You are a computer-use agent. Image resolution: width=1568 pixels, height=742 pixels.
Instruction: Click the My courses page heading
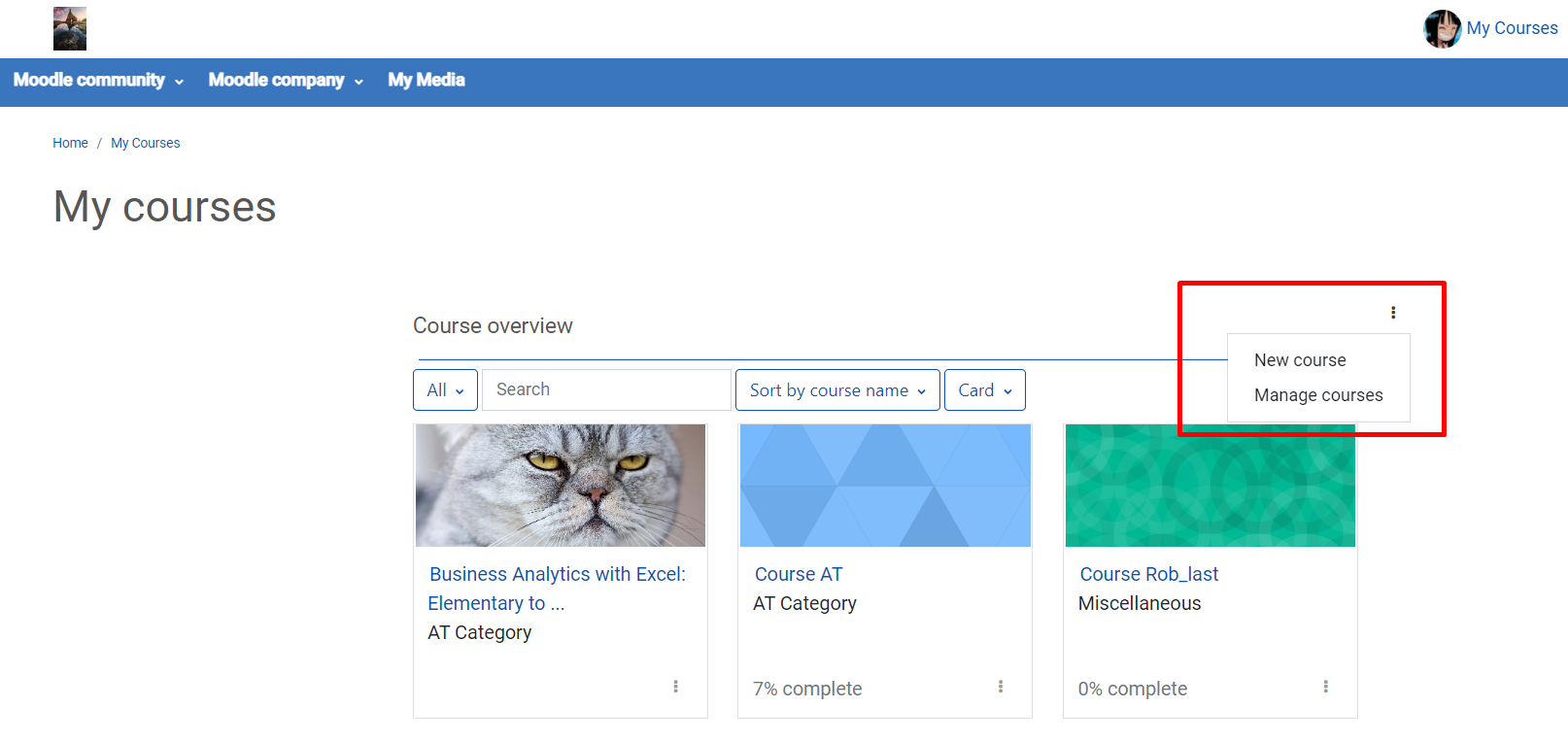[x=165, y=207]
